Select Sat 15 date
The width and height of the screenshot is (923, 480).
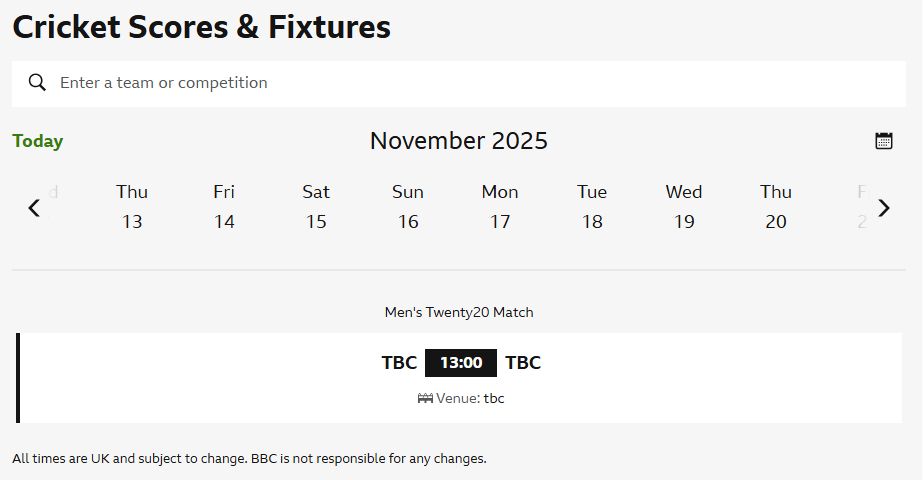pos(316,207)
